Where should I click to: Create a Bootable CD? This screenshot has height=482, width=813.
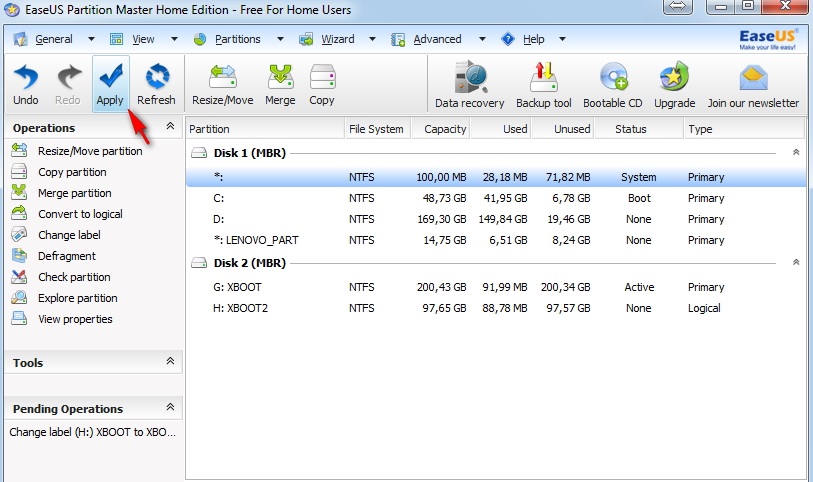click(613, 85)
